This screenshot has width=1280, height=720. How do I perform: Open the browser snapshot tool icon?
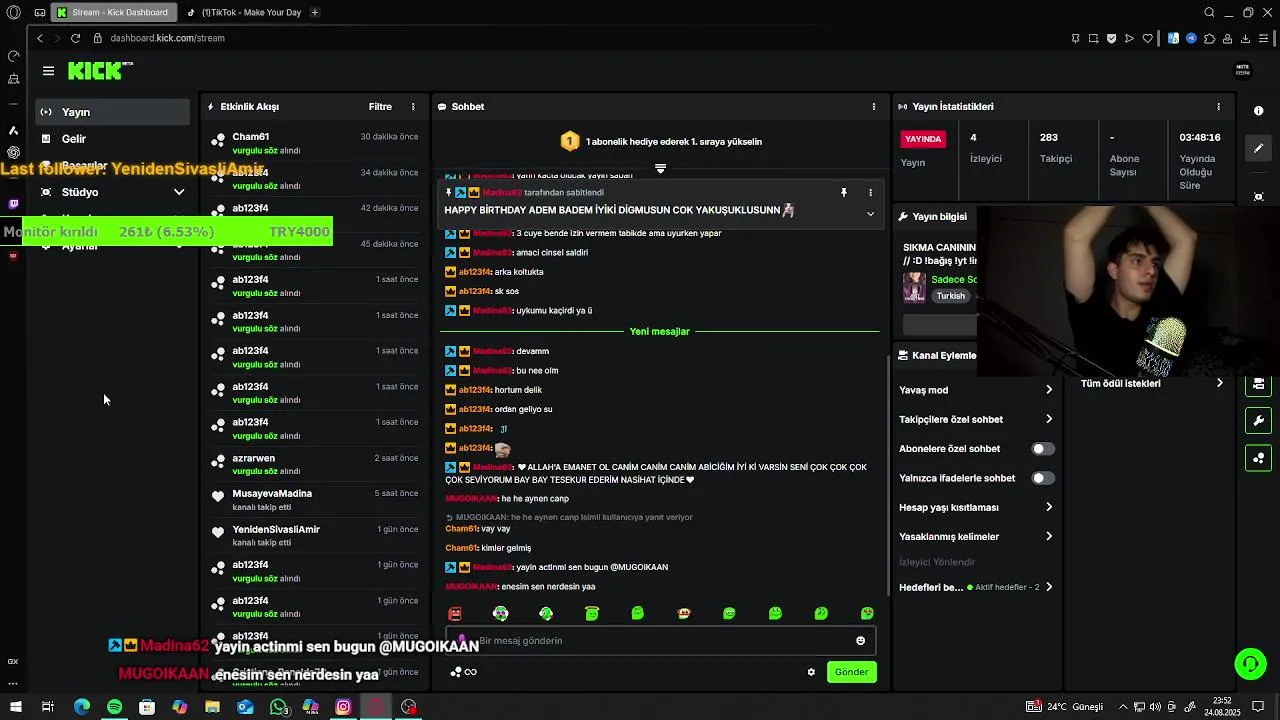point(1093,38)
